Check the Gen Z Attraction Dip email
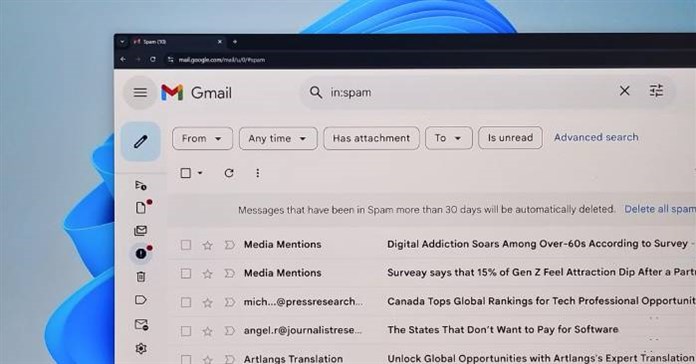Image resolution: width=696 pixels, height=364 pixels. coord(186,273)
